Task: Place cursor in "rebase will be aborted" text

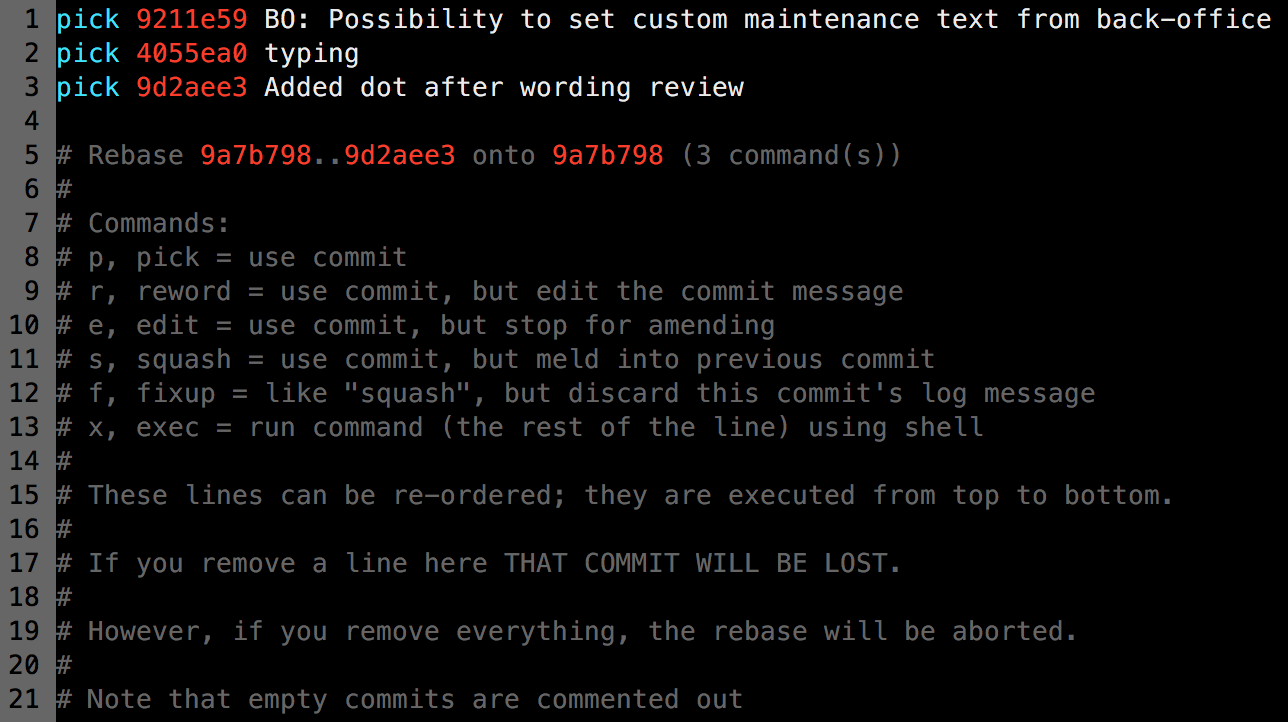Action: [888, 631]
